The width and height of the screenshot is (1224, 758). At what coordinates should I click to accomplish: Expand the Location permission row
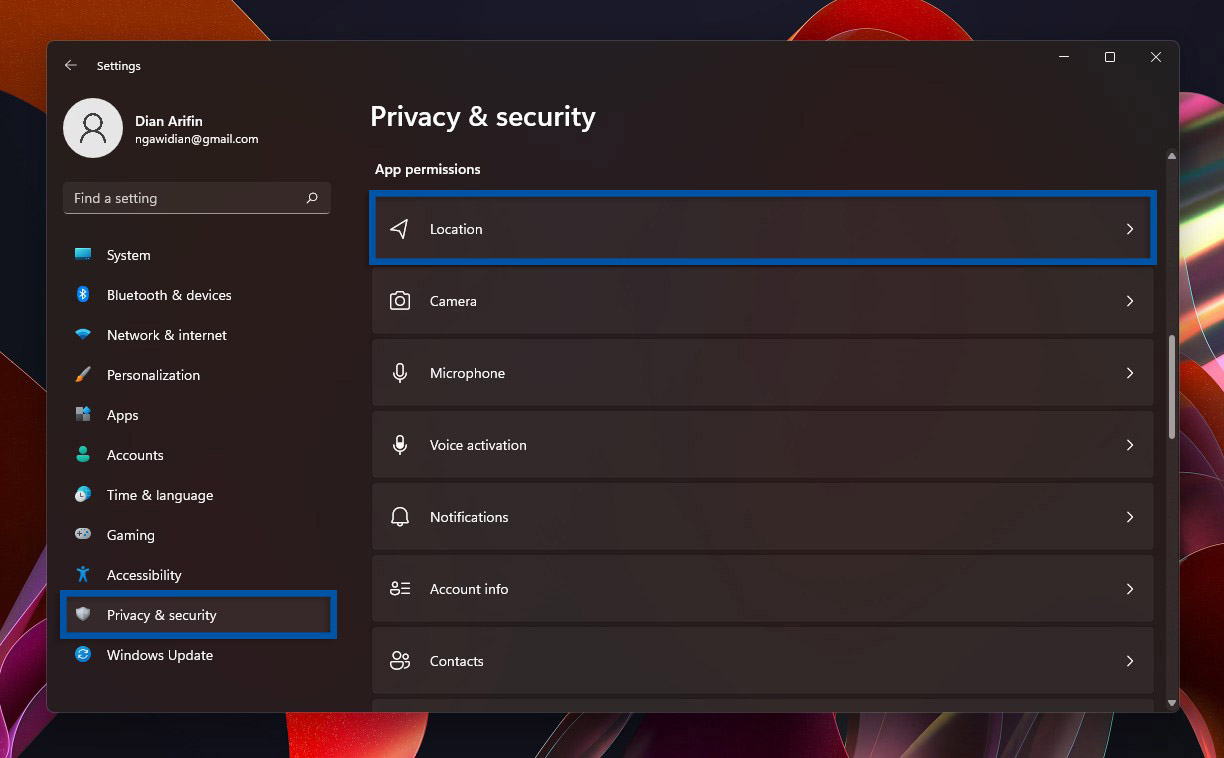(x=763, y=228)
